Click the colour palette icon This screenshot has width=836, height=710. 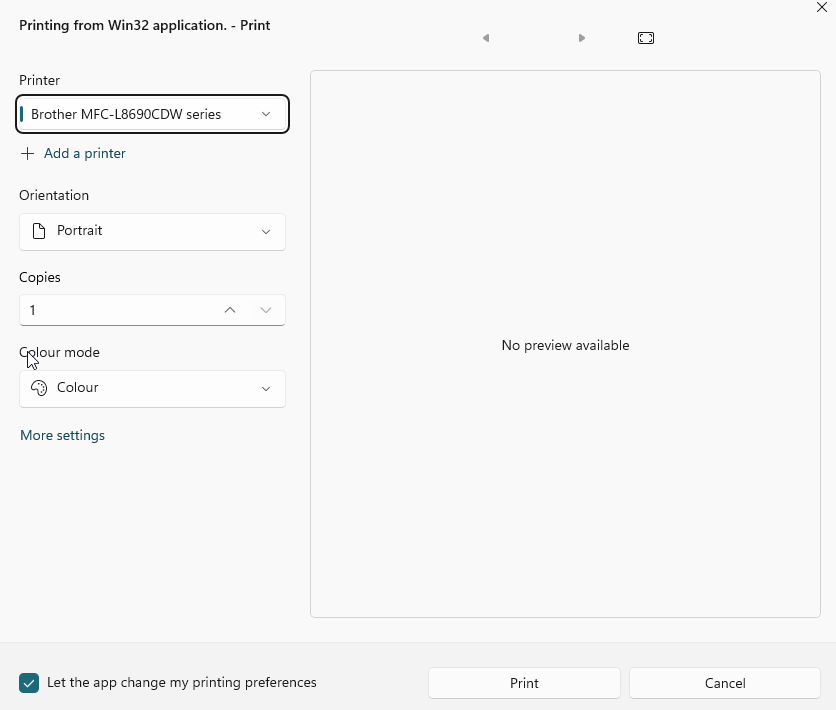click(39, 388)
